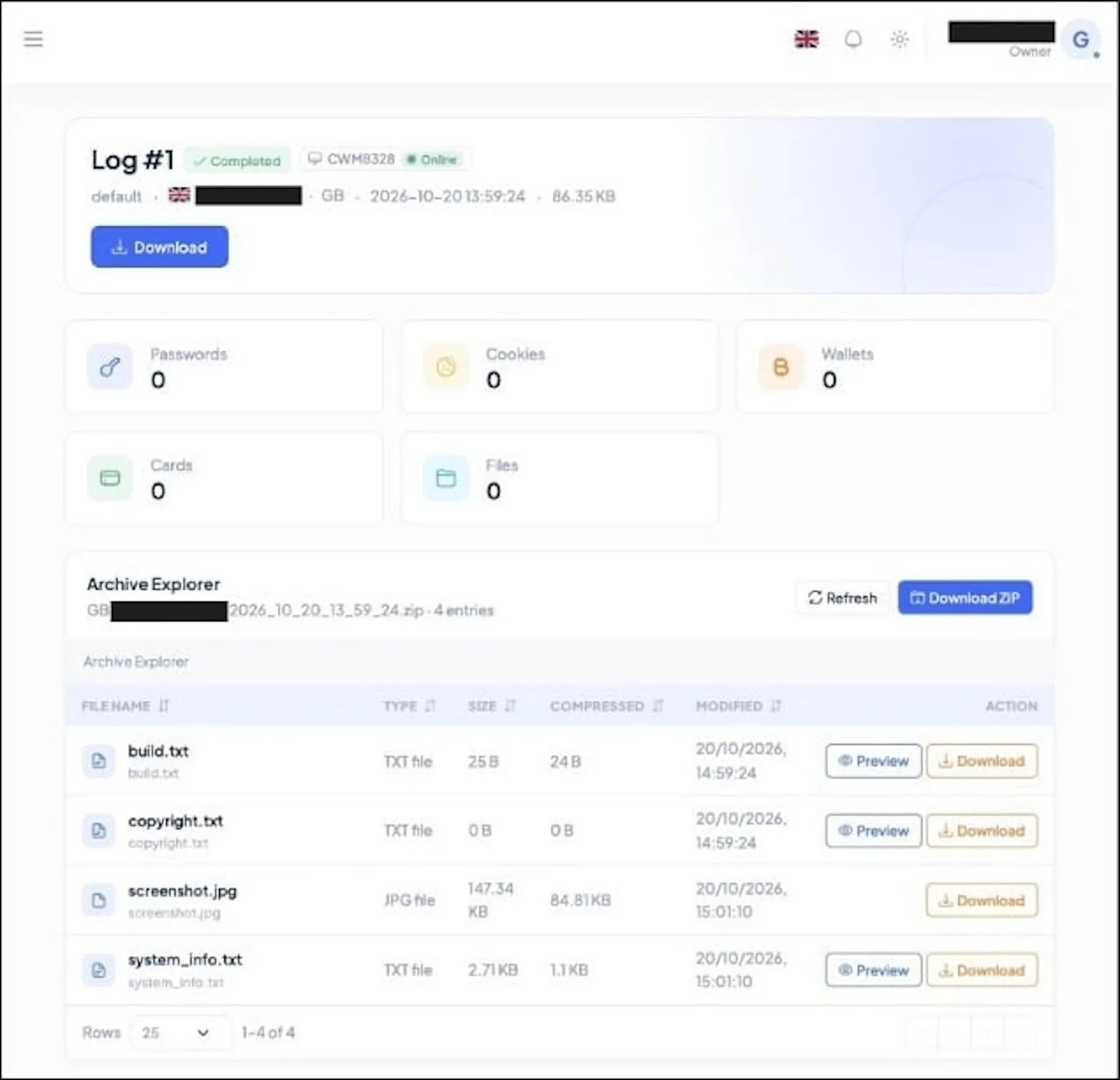This screenshot has width=1120, height=1080.
Task: Select the Wallets bitcoin icon
Action: pyautogui.click(x=780, y=366)
